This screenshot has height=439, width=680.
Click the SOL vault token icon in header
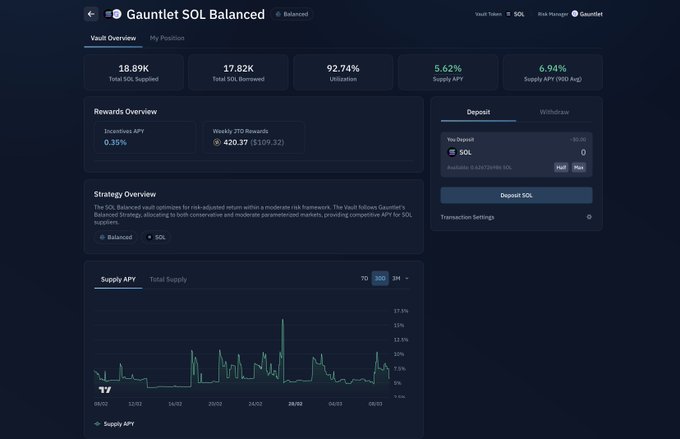click(x=508, y=15)
